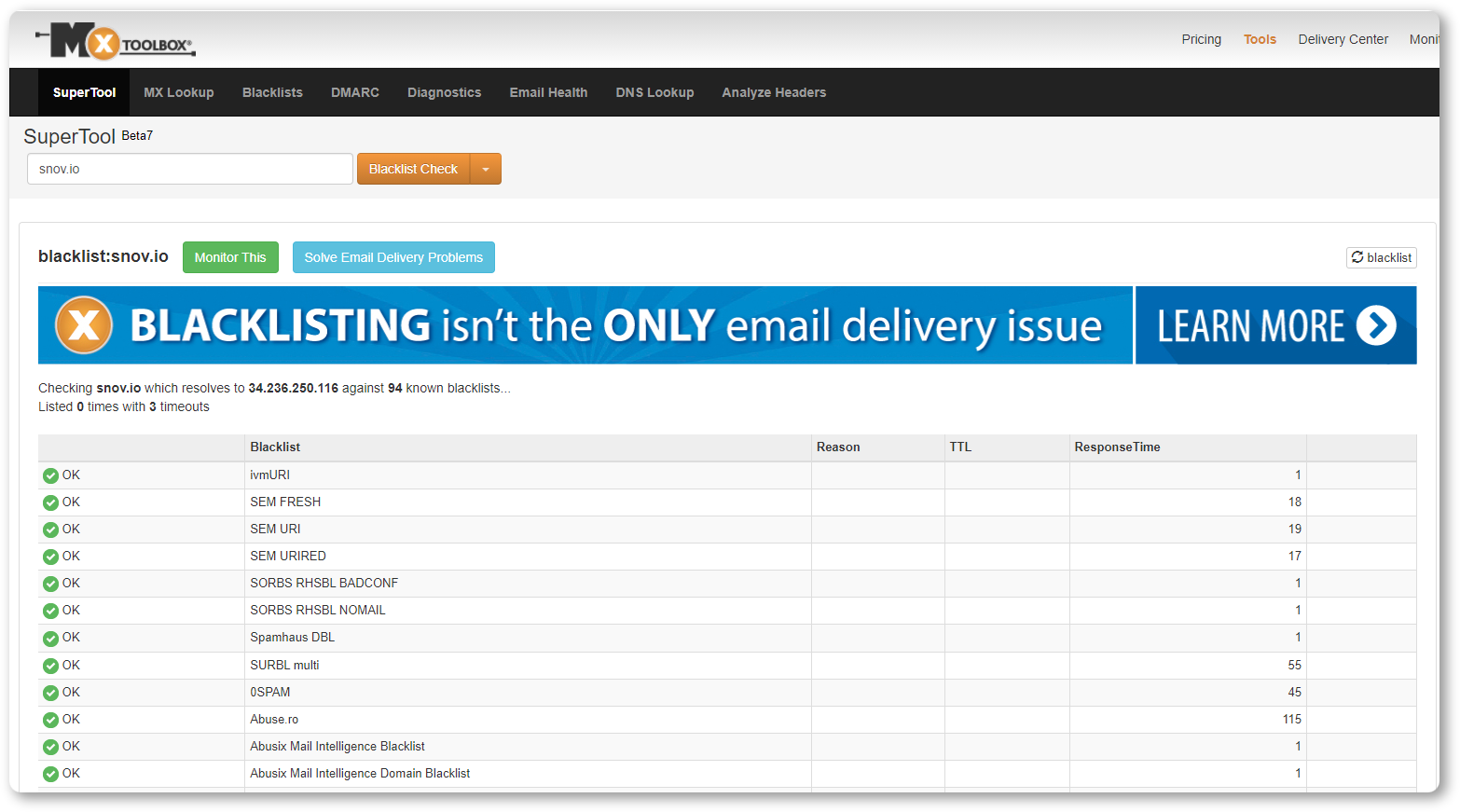Click the blacklist refresh button
Screen dimensions: 1460x812
point(1381,257)
